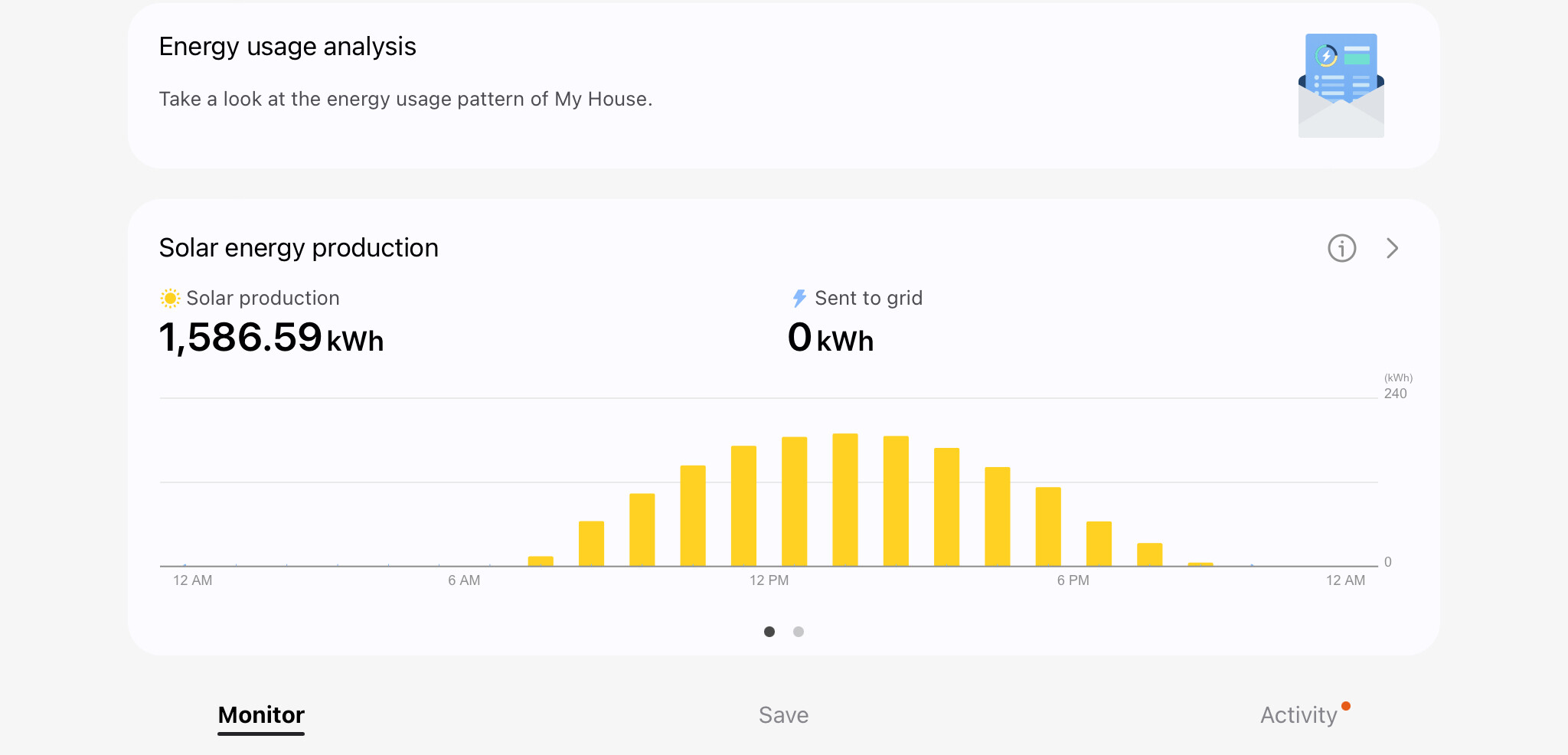Image resolution: width=1568 pixels, height=755 pixels.
Task: Click the lightning bolt Sent to grid icon
Action: (799, 298)
